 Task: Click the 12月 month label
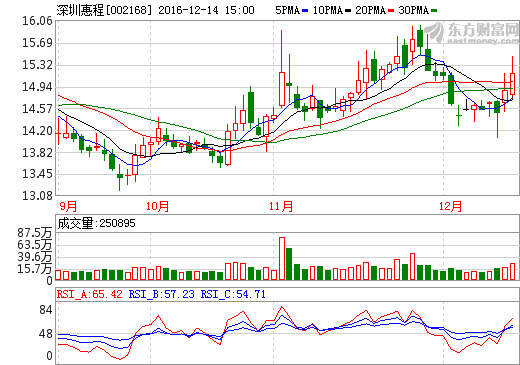pyautogui.click(x=450, y=206)
